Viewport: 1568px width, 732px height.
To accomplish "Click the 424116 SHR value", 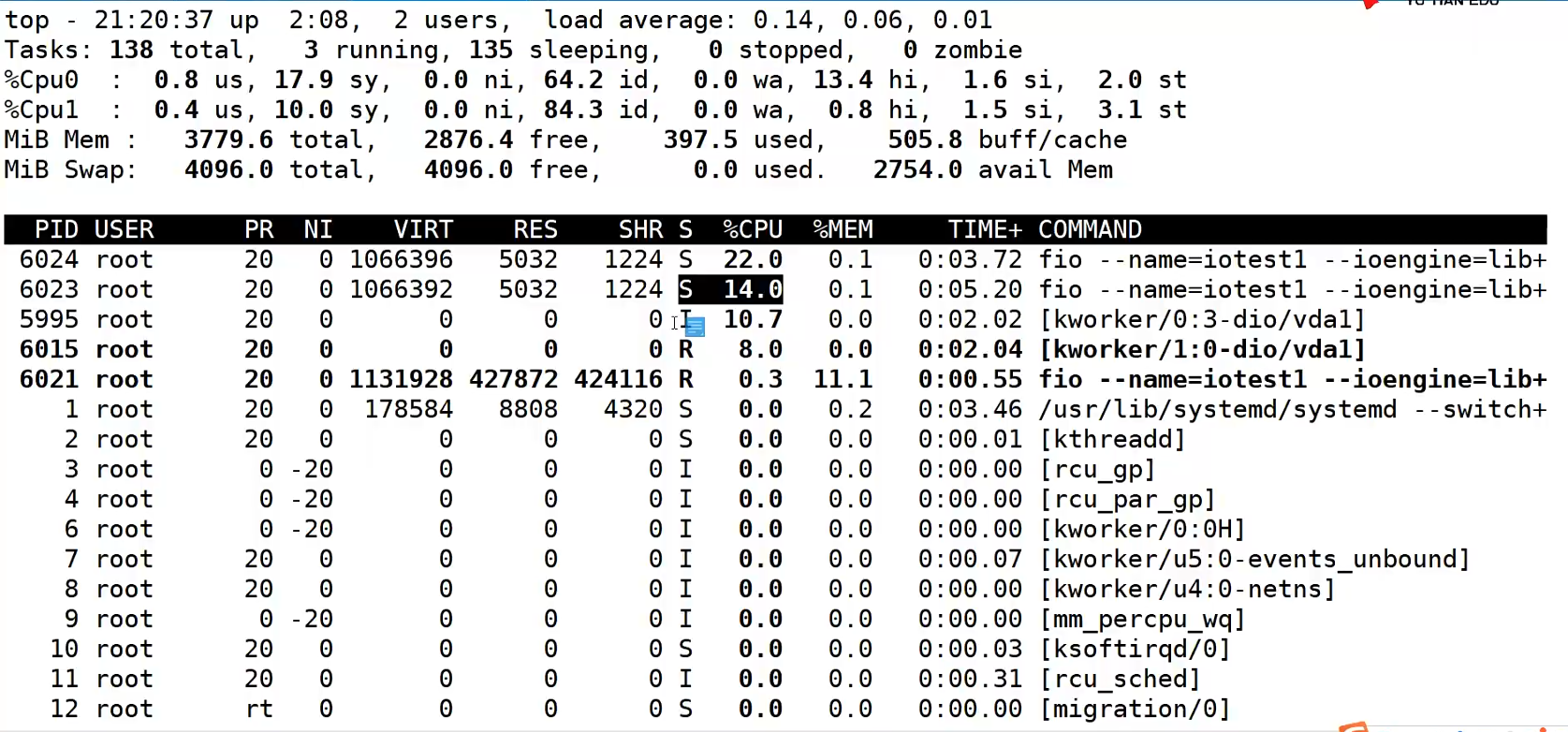I will pyautogui.click(x=618, y=379).
